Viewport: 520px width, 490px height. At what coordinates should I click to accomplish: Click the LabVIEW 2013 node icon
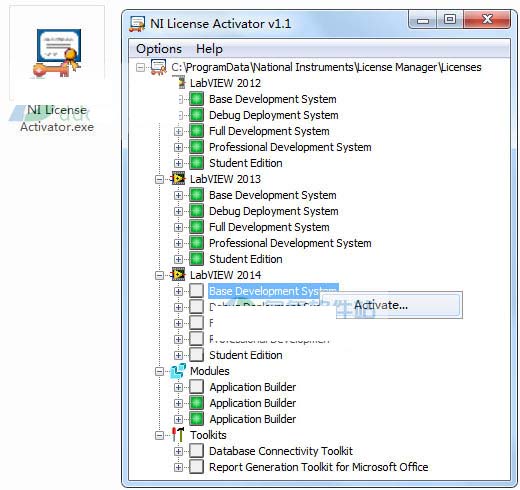click(x=178, y=179)
